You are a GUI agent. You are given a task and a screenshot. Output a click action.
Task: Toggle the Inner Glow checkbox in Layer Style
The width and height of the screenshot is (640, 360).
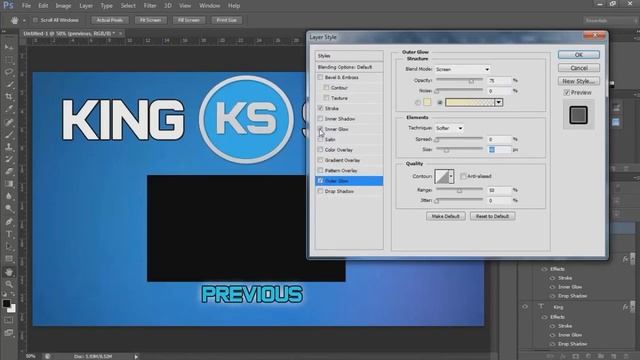point(320,129)
